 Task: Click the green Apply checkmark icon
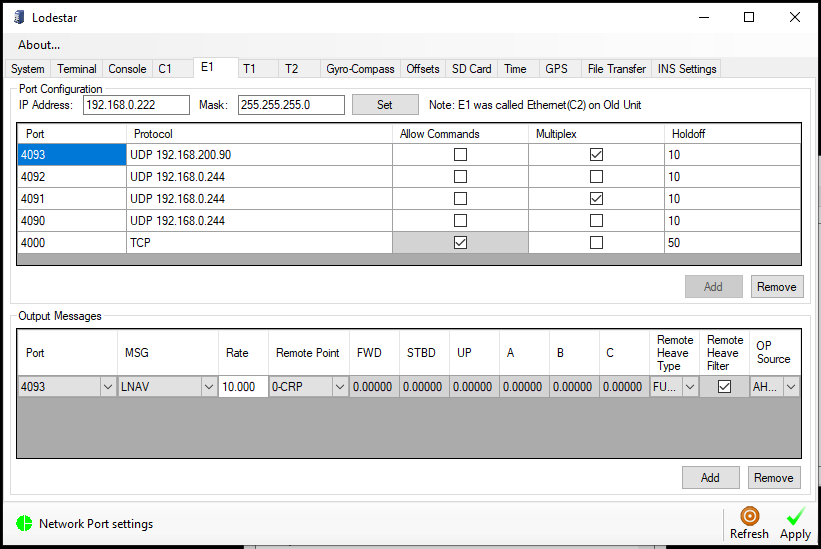coord(796,516)
